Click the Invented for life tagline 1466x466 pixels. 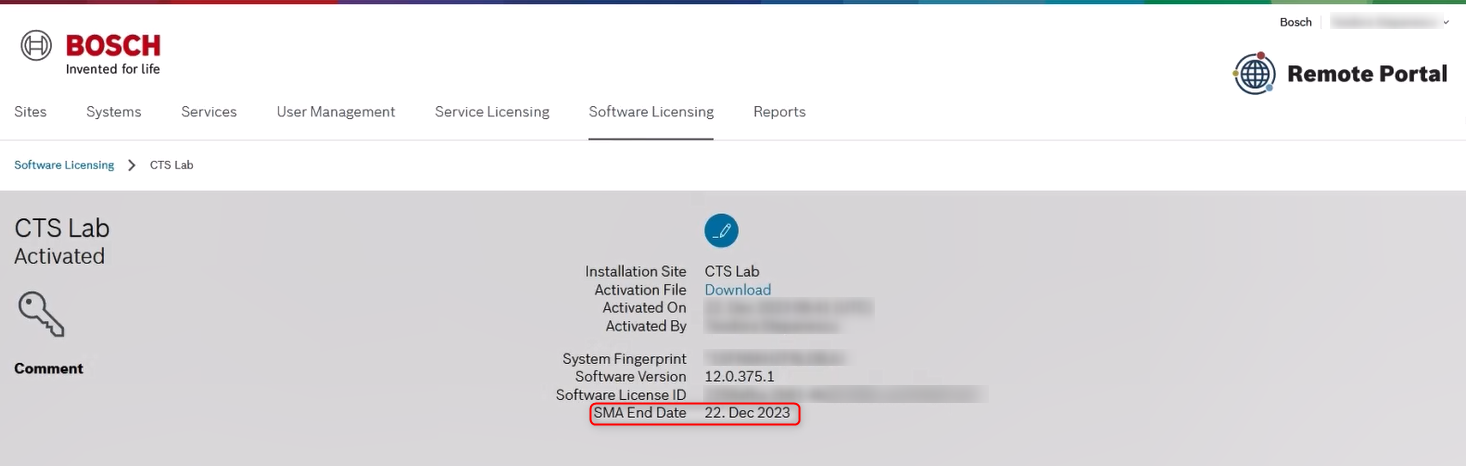pos(113,69)
